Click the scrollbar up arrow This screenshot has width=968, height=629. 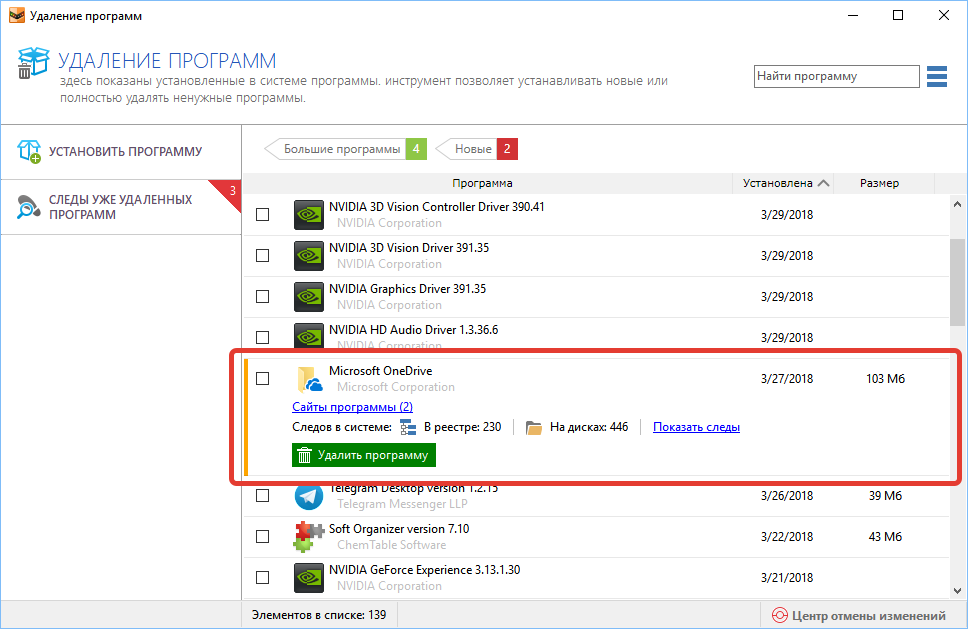click(x=958, y=204)
